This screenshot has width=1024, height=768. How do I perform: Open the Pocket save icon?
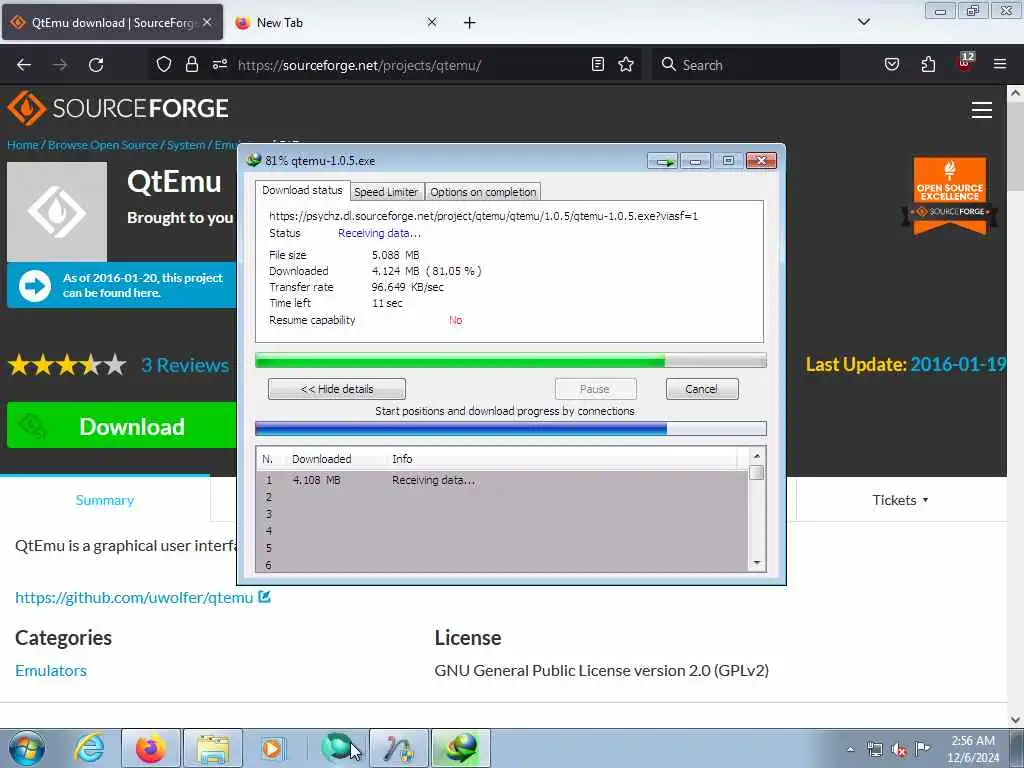892,64
